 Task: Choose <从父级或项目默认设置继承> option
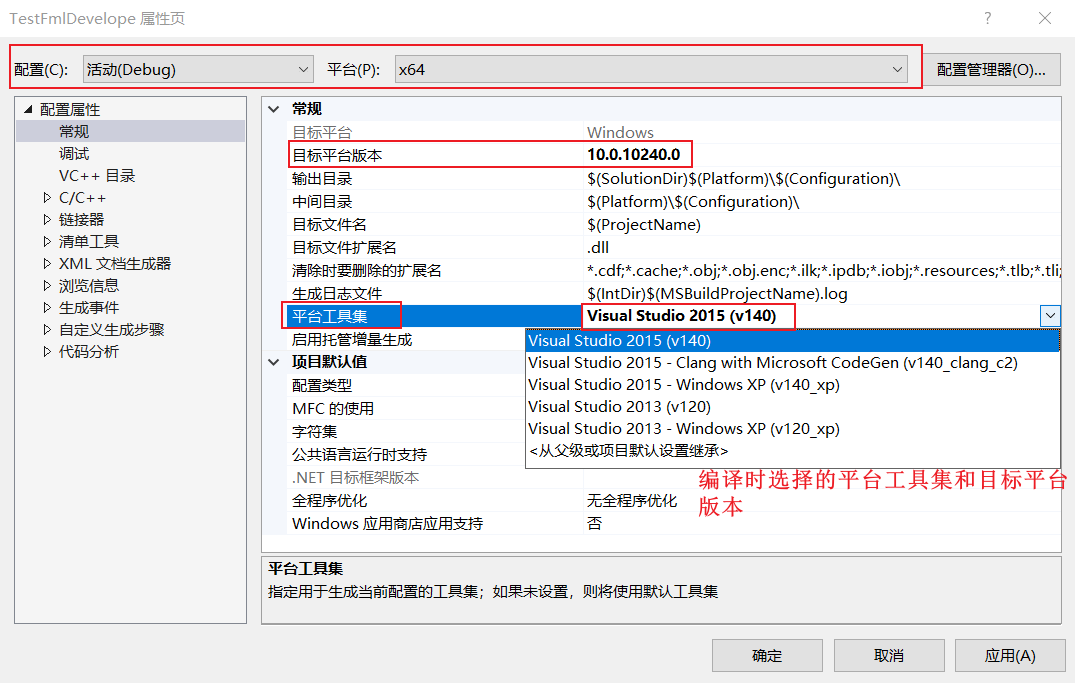click(x=793, y=451)
